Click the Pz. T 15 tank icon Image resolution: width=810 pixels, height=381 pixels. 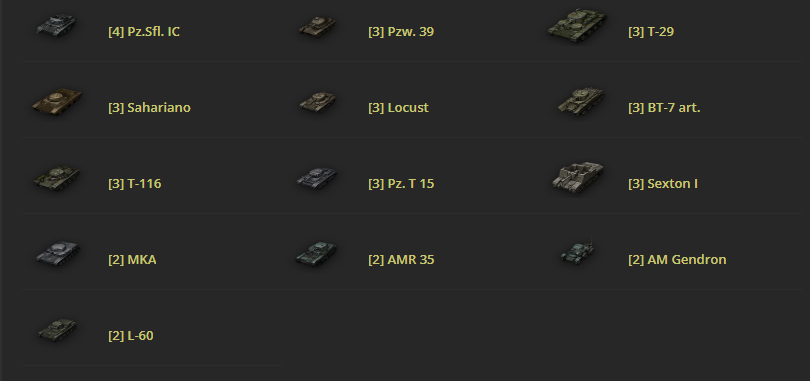[317, 178]
